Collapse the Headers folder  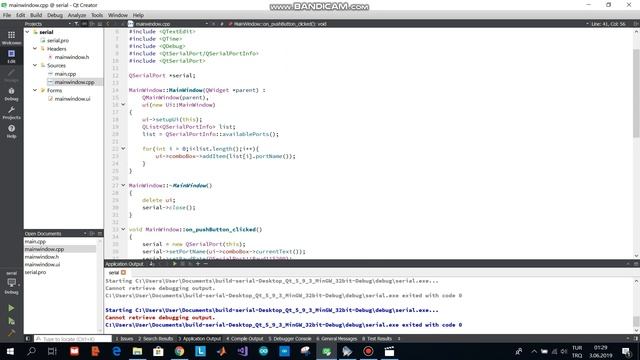[x=35, y=49]
